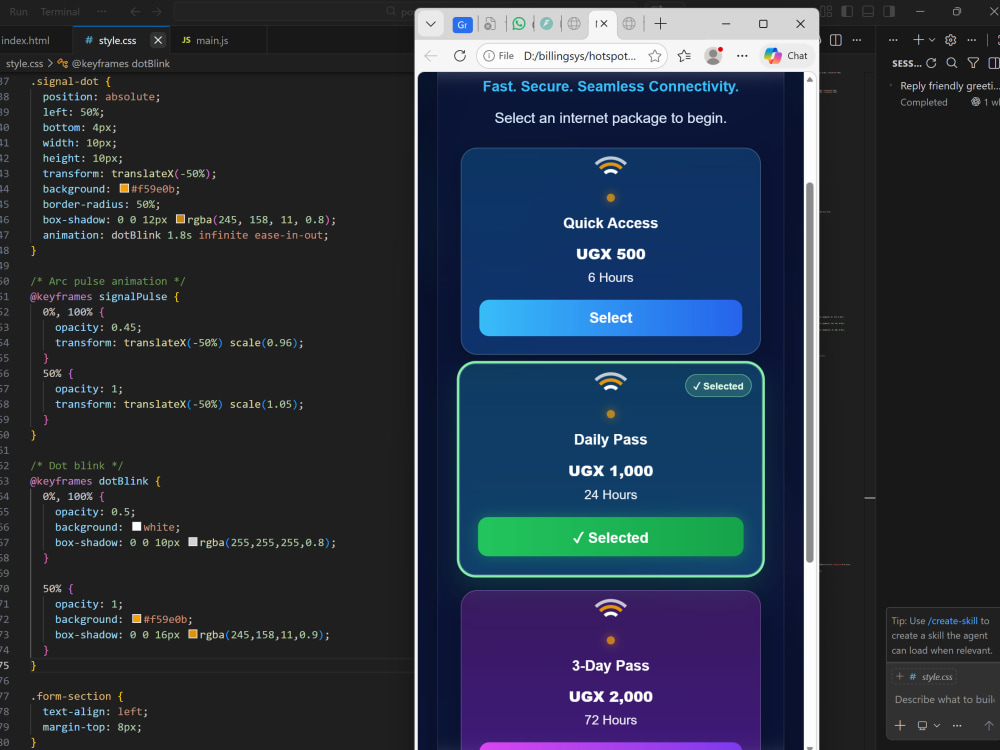The image size is (1000, 750).
Task: Open the rgba(245, 158, 11, 0.8) swatch
Action: [180, 219]
